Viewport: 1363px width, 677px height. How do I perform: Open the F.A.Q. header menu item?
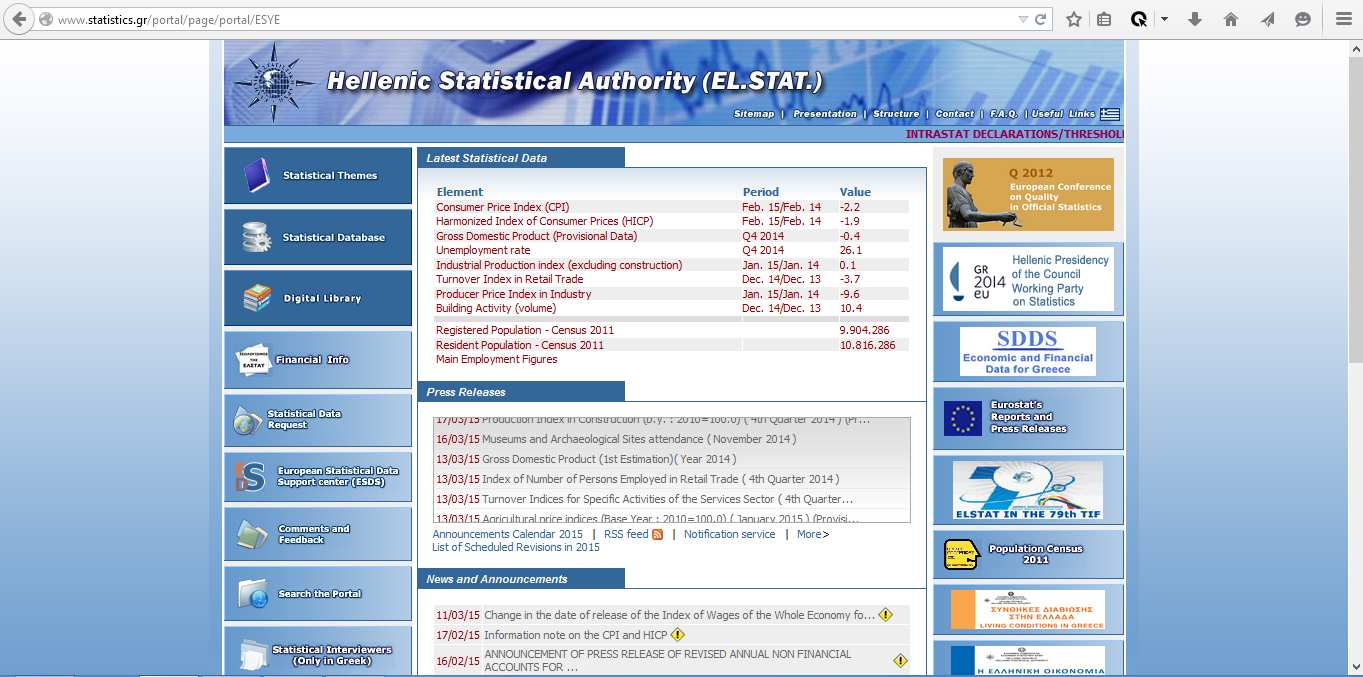(1003, 114)
